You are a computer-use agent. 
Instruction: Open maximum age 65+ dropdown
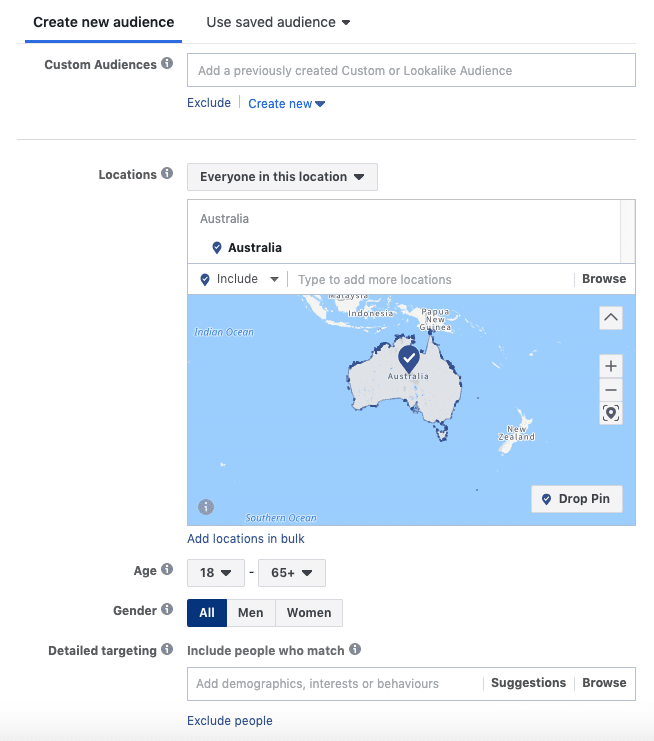click(x=291, y=573)
